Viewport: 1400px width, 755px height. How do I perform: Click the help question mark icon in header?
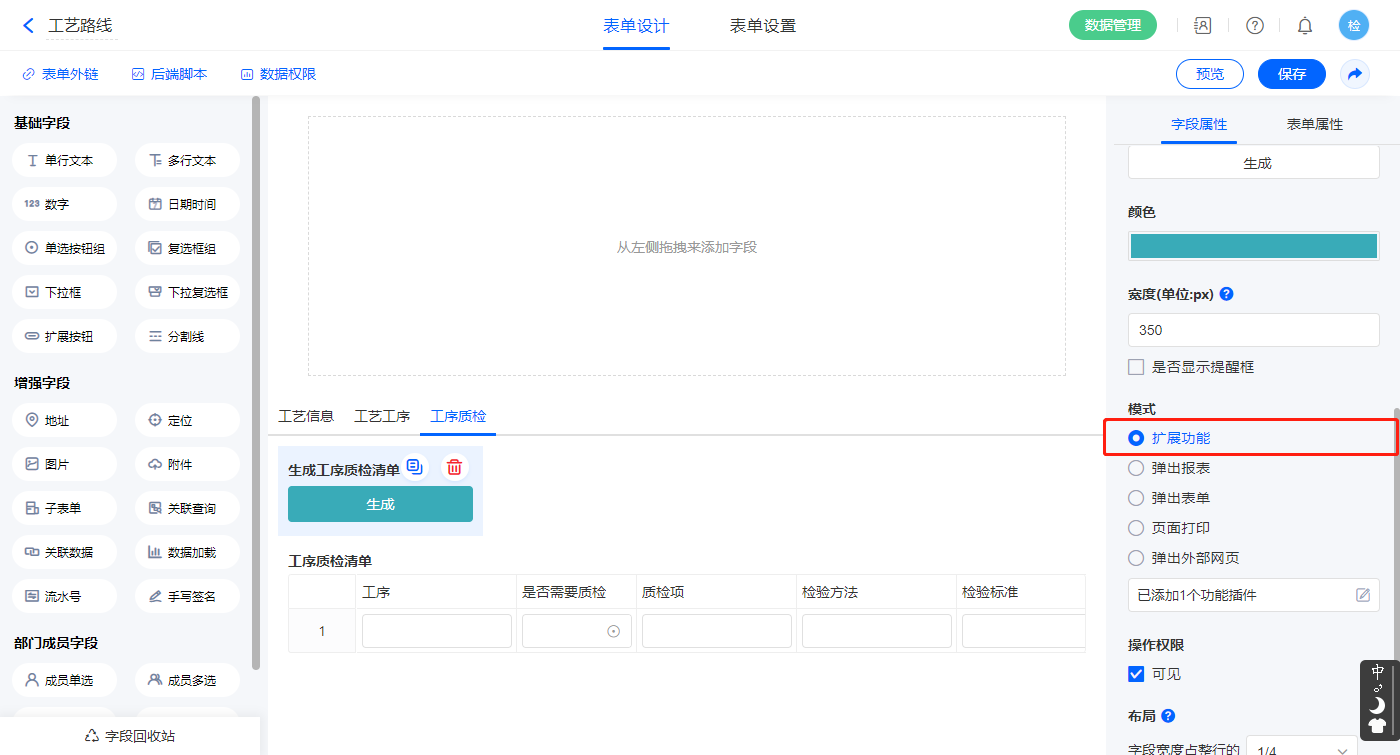click(x=1254, y=26)
